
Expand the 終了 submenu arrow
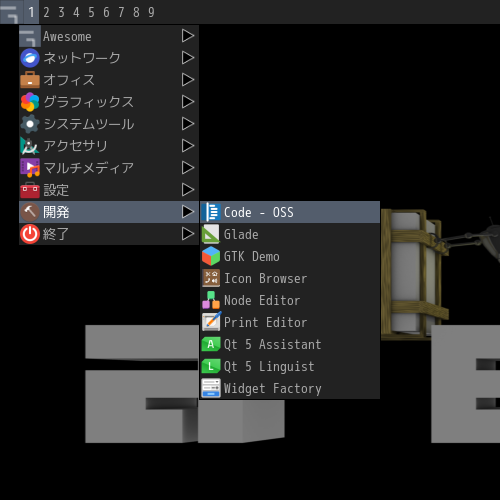pyautogui.click(x=188, y=234)
